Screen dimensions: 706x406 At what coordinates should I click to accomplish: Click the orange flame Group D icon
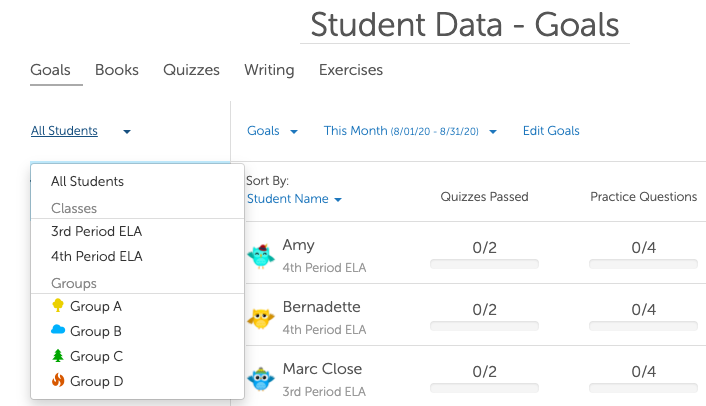58,381
